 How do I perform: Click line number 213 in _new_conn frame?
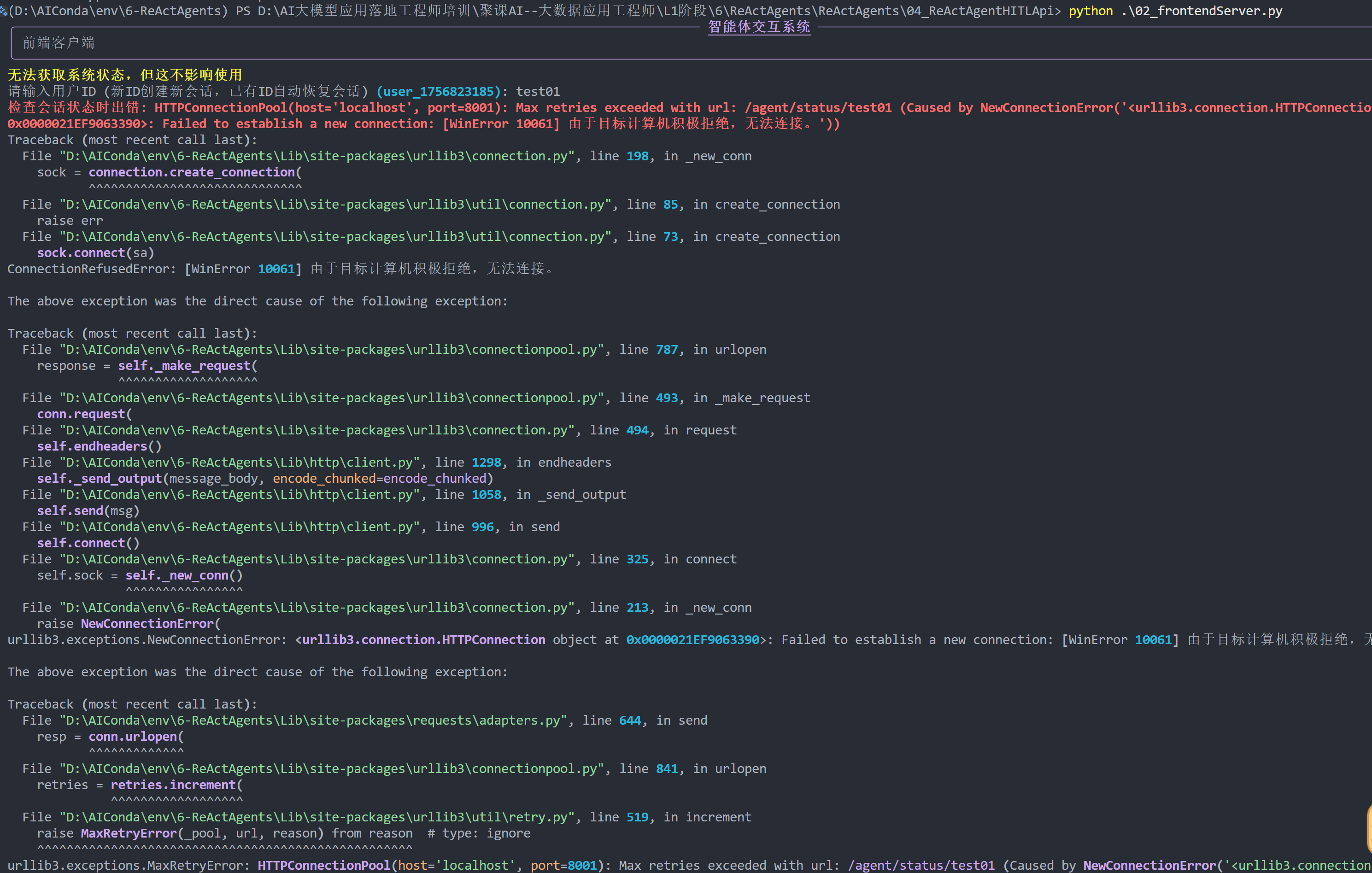pyautogui.click(x=638, y=608)
